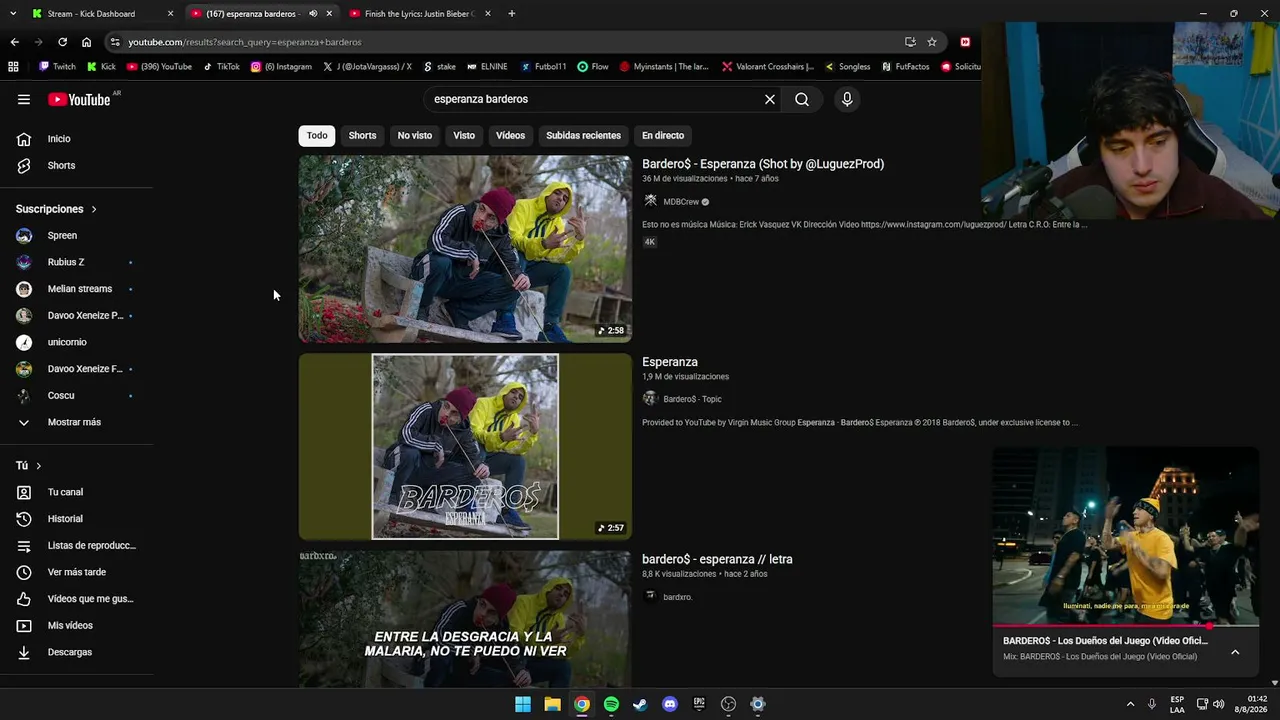
Task: Select the Todo filter chip
Action: coord(317,135)
